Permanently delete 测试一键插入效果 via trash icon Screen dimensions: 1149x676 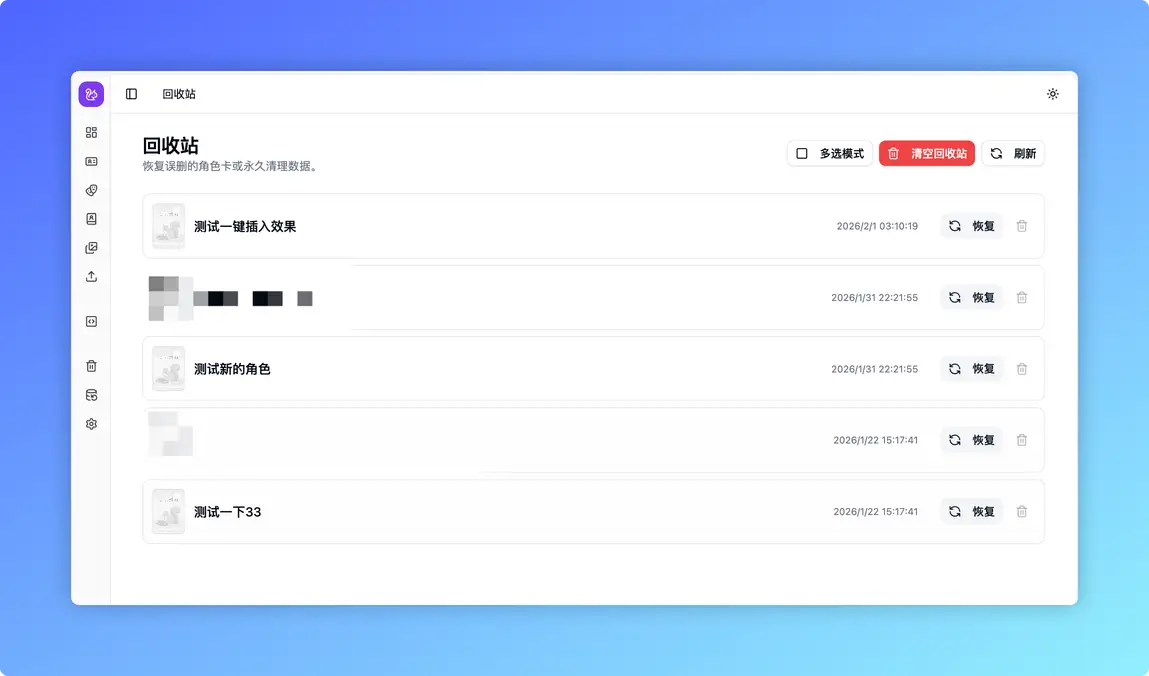coord(1021,226)
